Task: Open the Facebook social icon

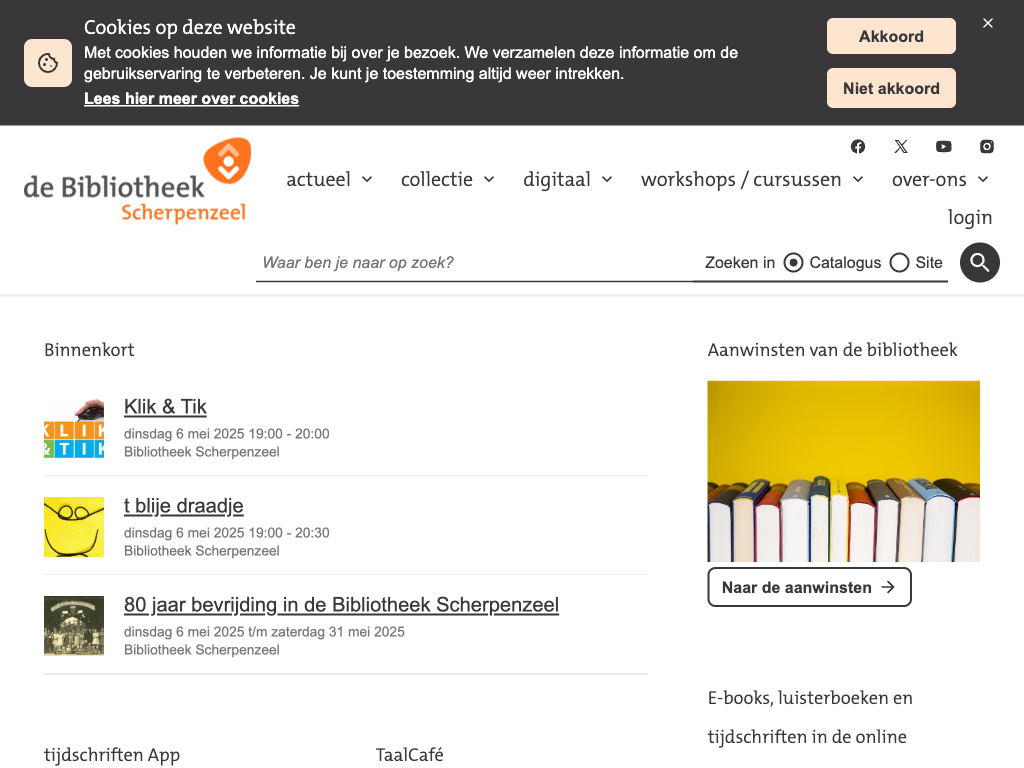Action: [x=858, y=147]
